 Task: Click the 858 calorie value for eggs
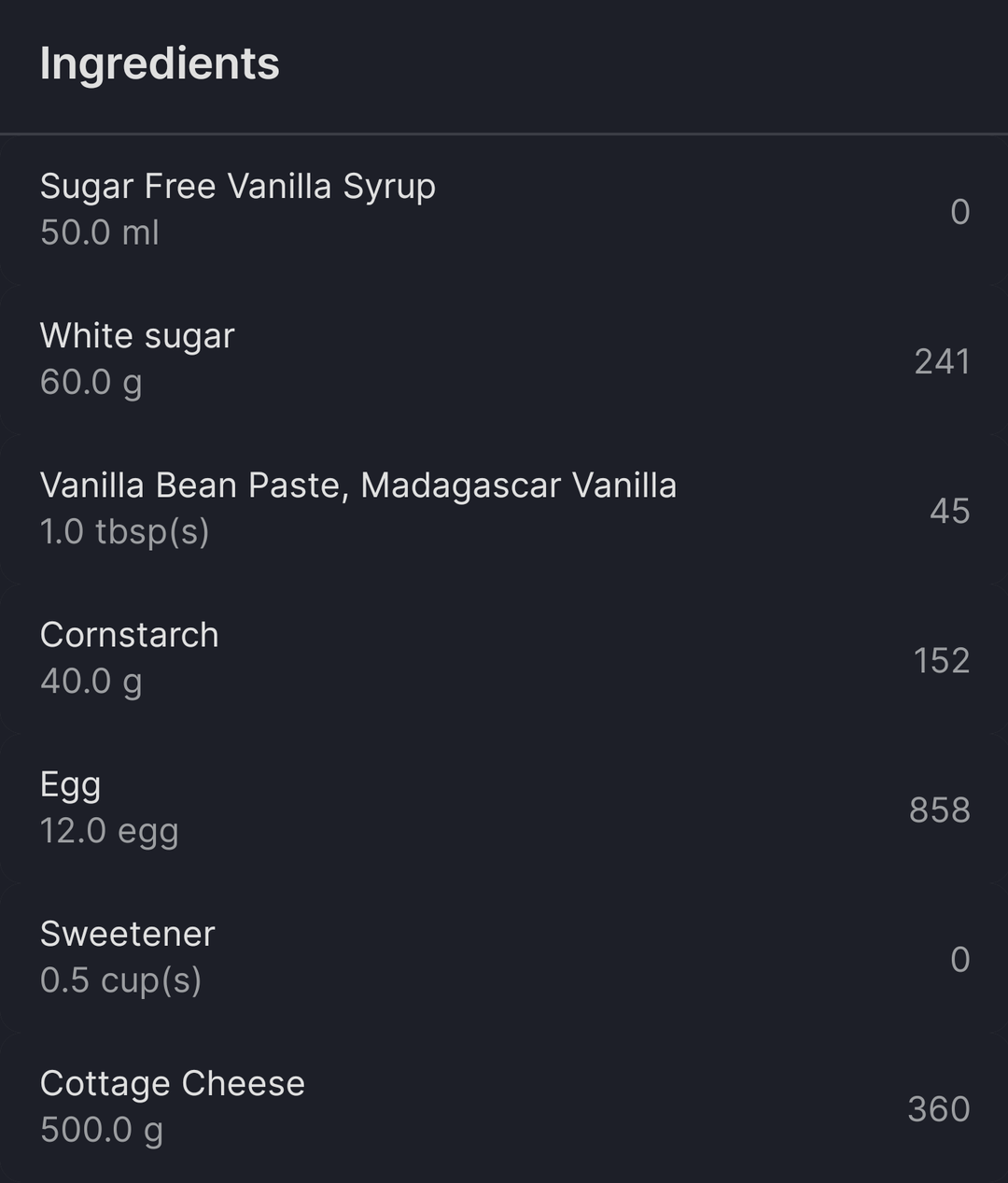[x=940, y=810]
